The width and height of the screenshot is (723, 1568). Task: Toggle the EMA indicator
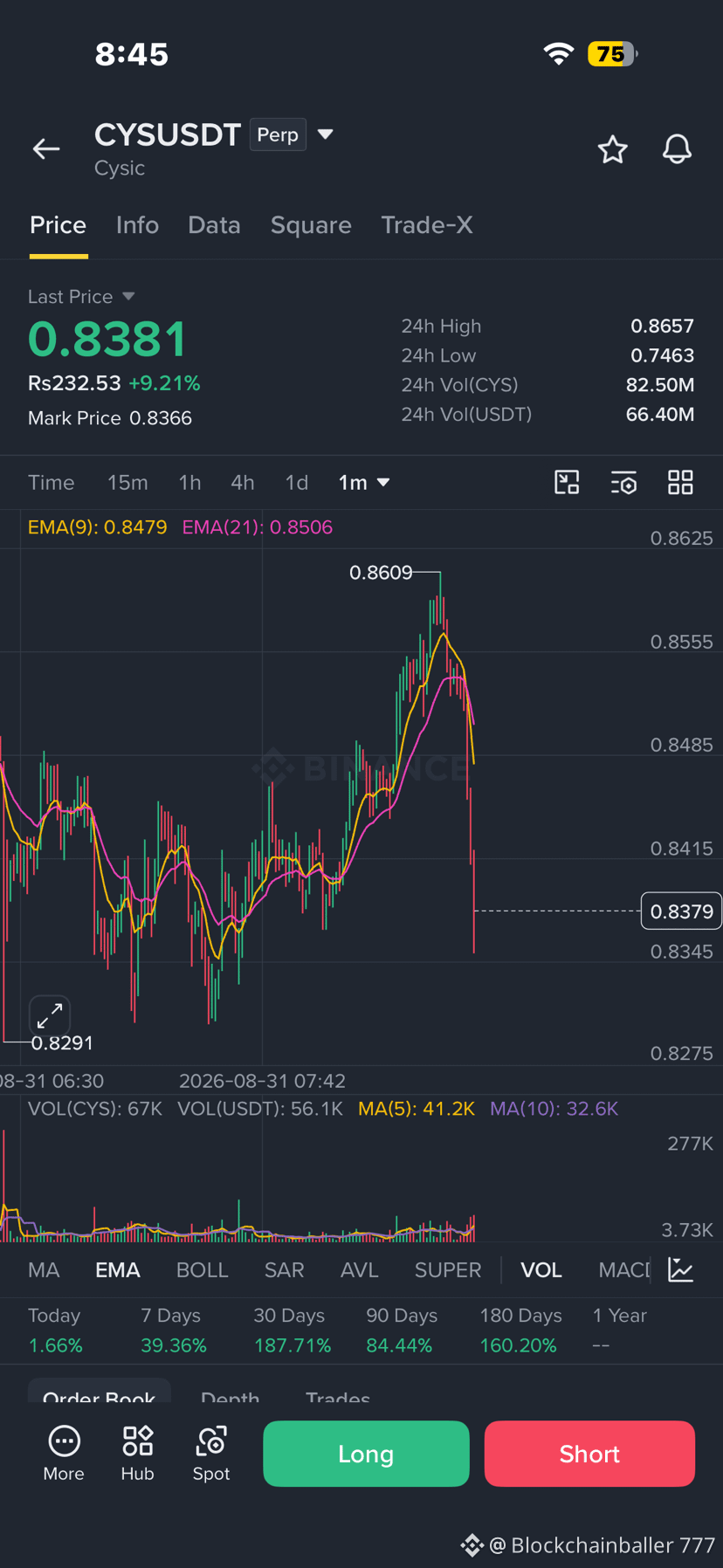tap(118, 1270)
